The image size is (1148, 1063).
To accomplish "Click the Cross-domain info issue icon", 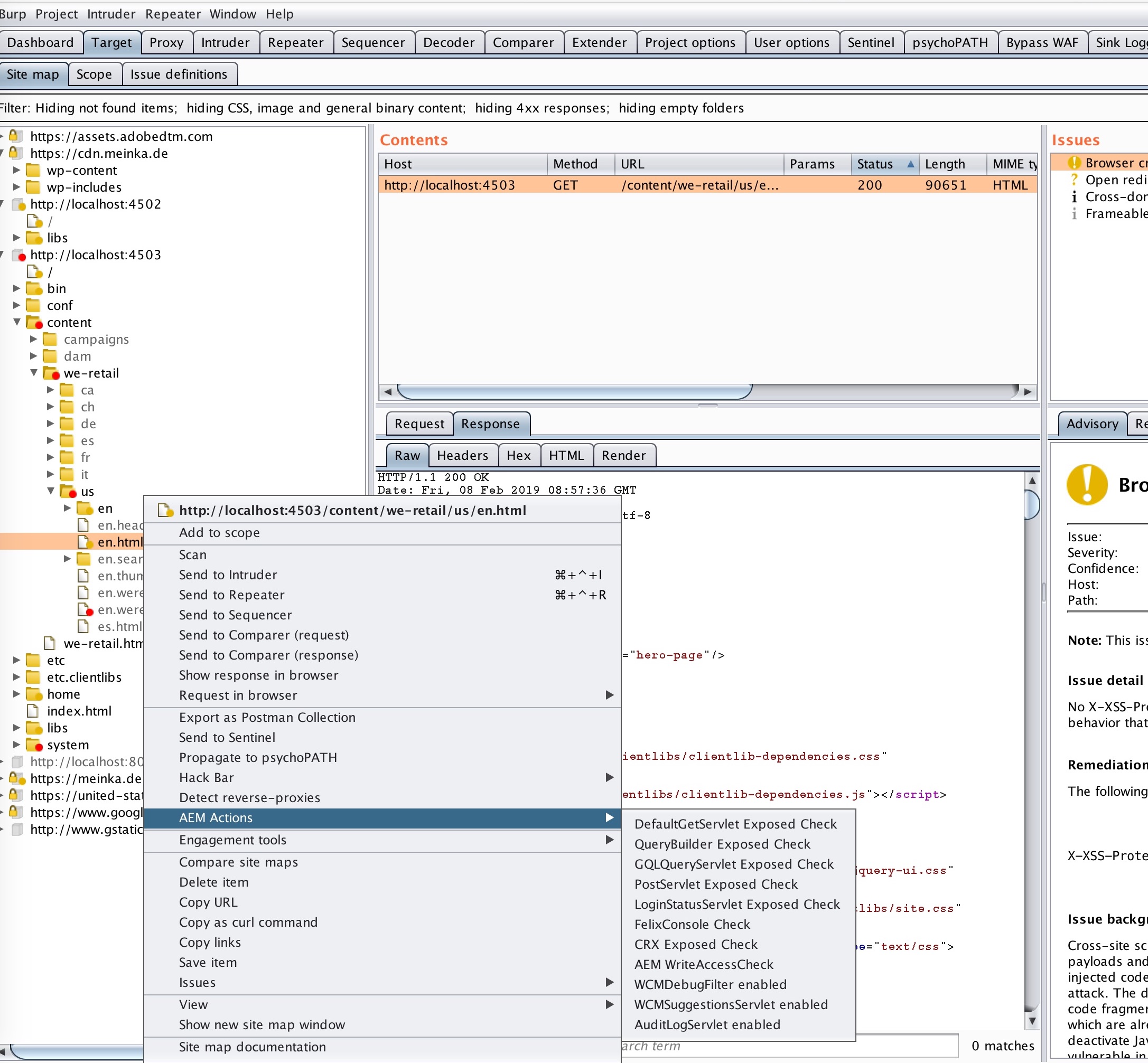I will [1074, 197].
